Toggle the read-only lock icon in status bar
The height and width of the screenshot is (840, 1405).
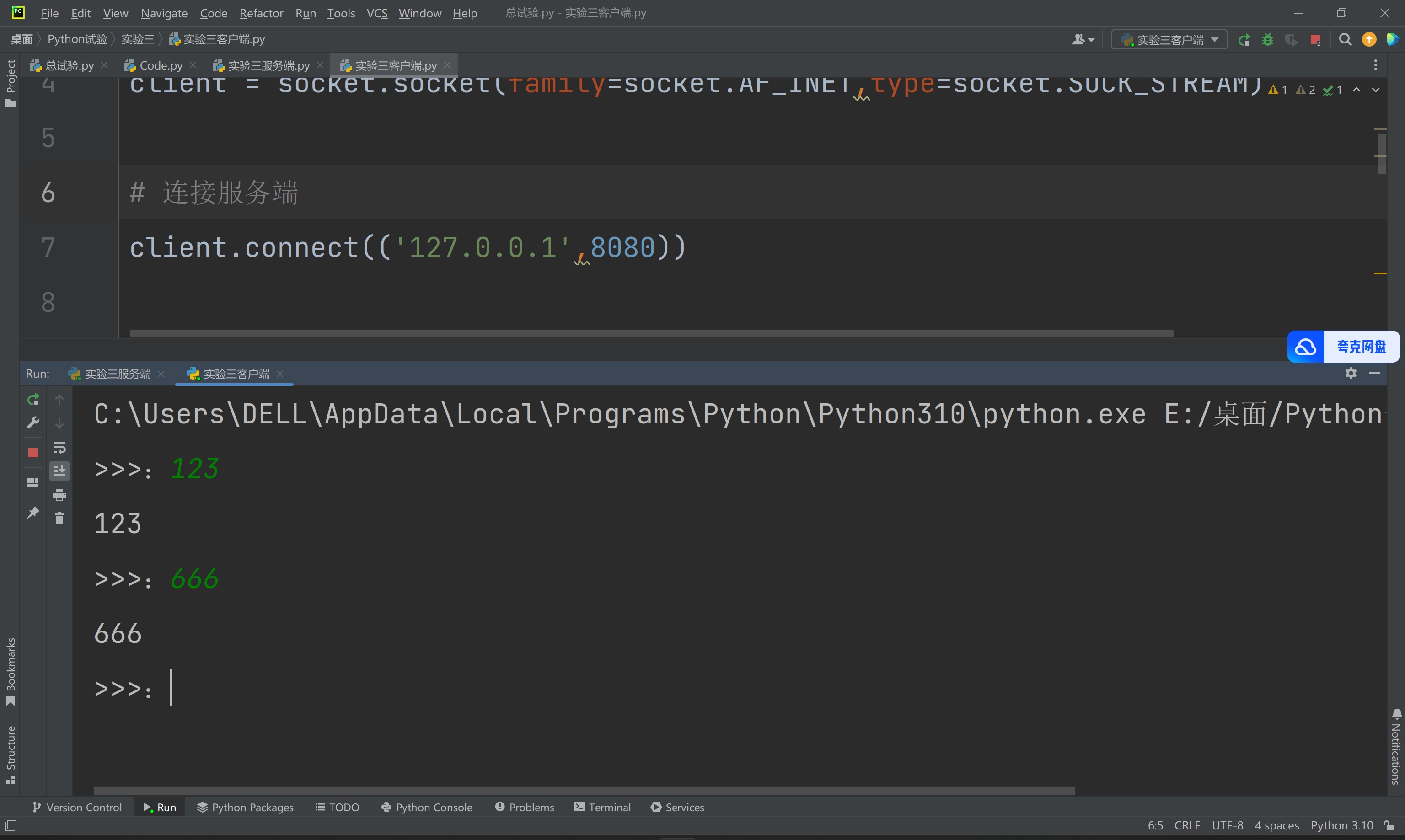tap(1389, 825)
